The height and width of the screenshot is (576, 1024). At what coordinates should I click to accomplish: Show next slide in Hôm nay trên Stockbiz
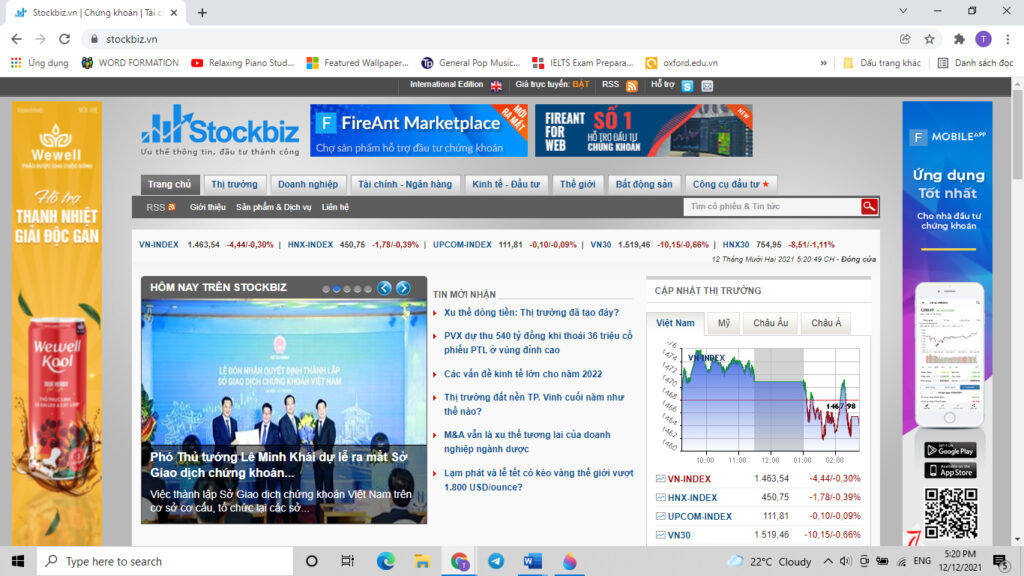tap(404, 288)
